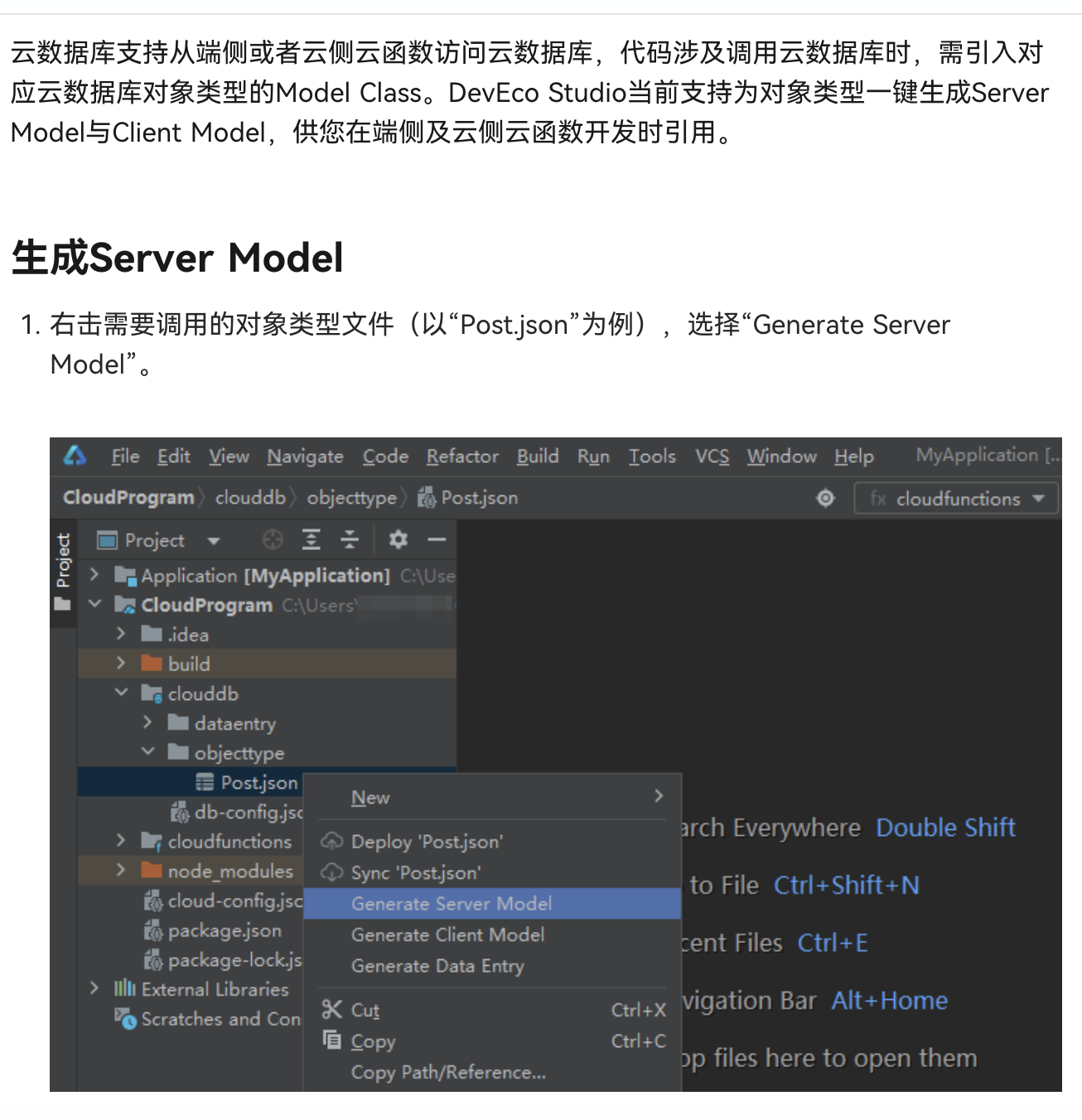The image size is (1082, 1120).
Task: Choose Cut from context menu
Action: 492,1010
